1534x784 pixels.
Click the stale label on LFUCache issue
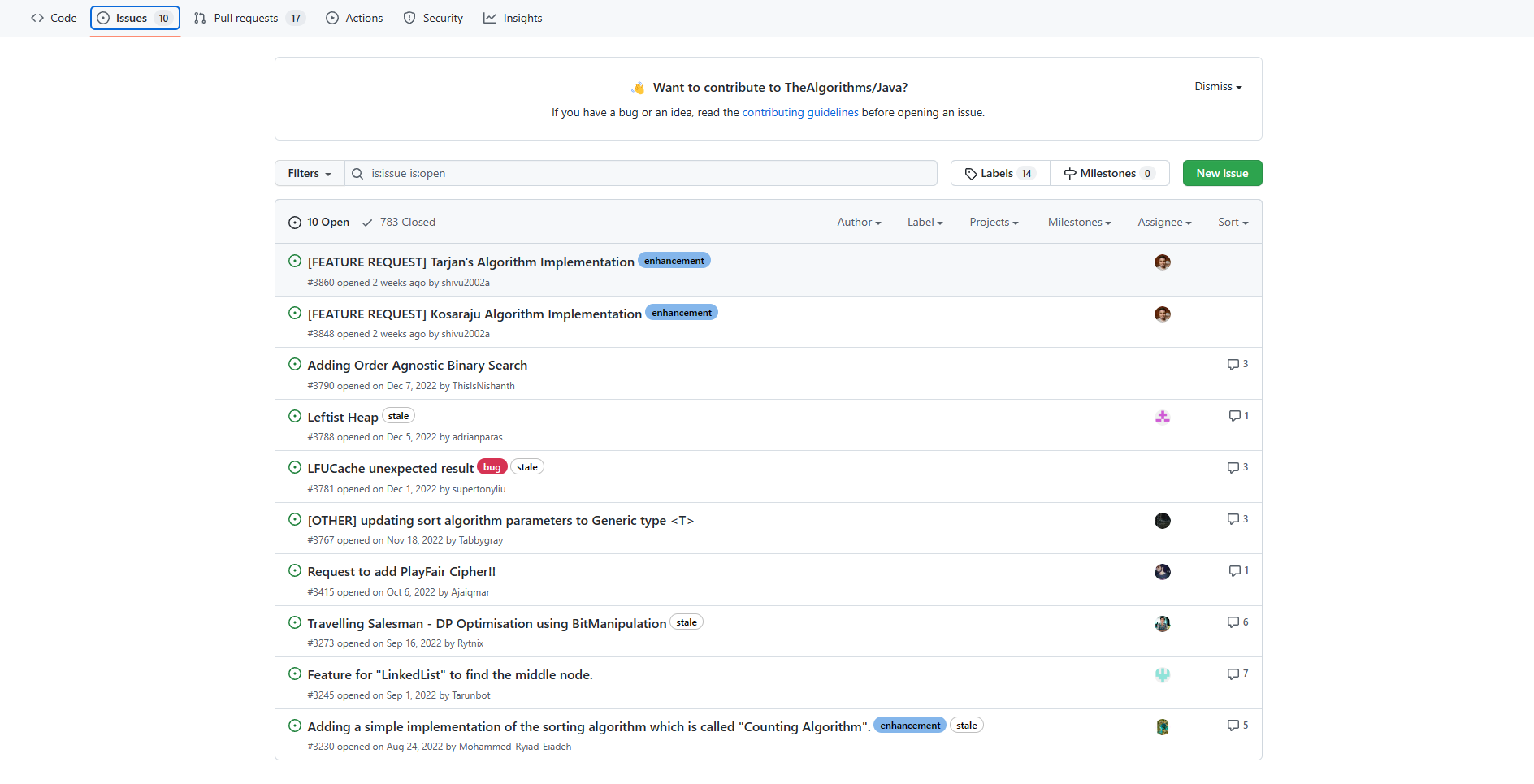click(527, 467)
